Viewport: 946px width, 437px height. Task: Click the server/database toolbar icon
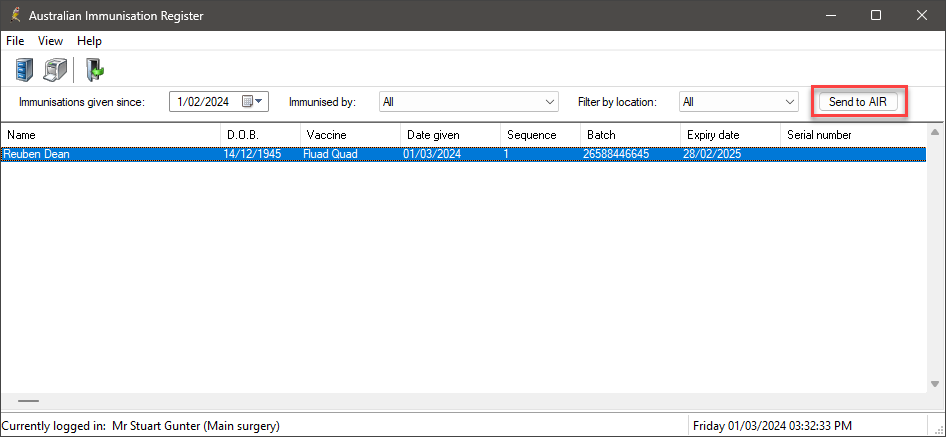pyautogui.click(x=24, y=70)
